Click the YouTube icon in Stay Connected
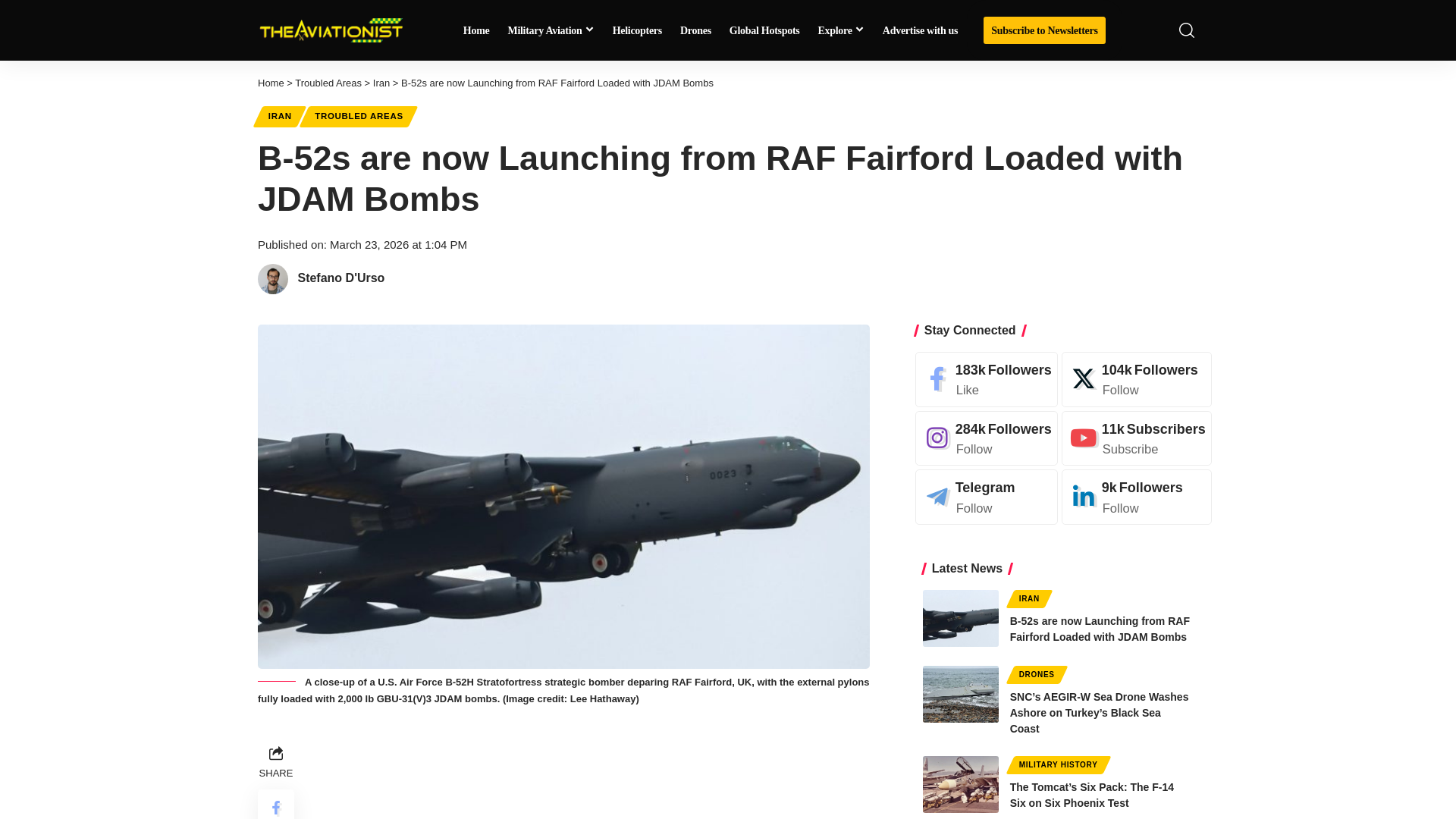This screenshot has height=819, width=1456. (1084, 438)
